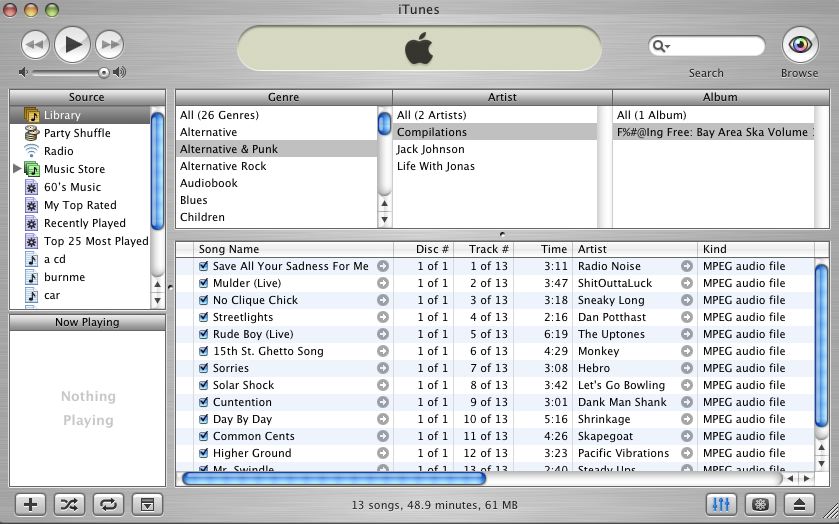Toggle shuffle playback
This screenshot has height=524, width=839.
pyautogui.click(x=70, y=504)
